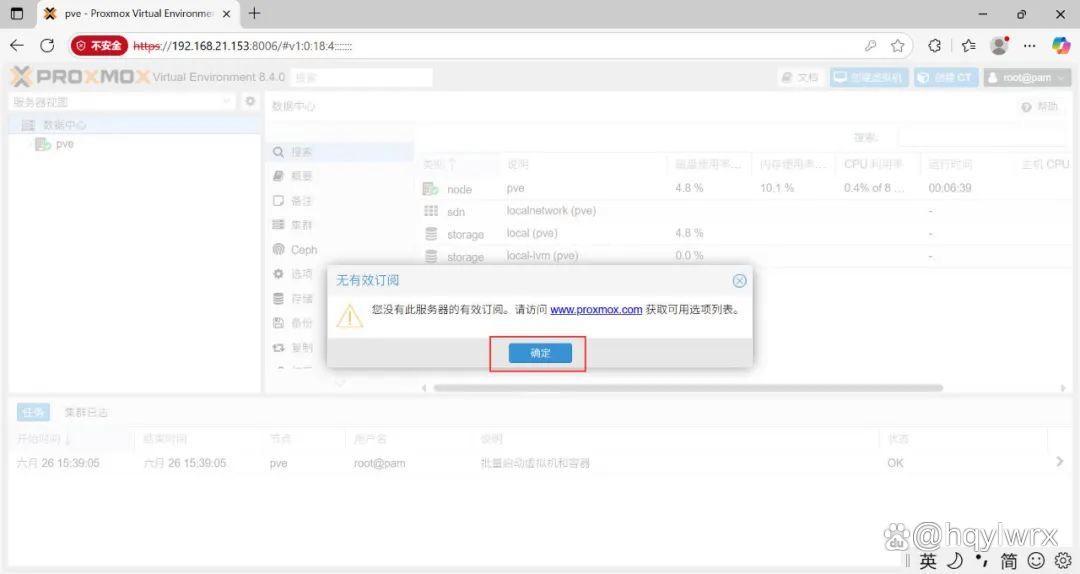Open browser extensions puzzle icon
Image resolution: width=1080 pixels, height=574 pixels.
[935, 45]
